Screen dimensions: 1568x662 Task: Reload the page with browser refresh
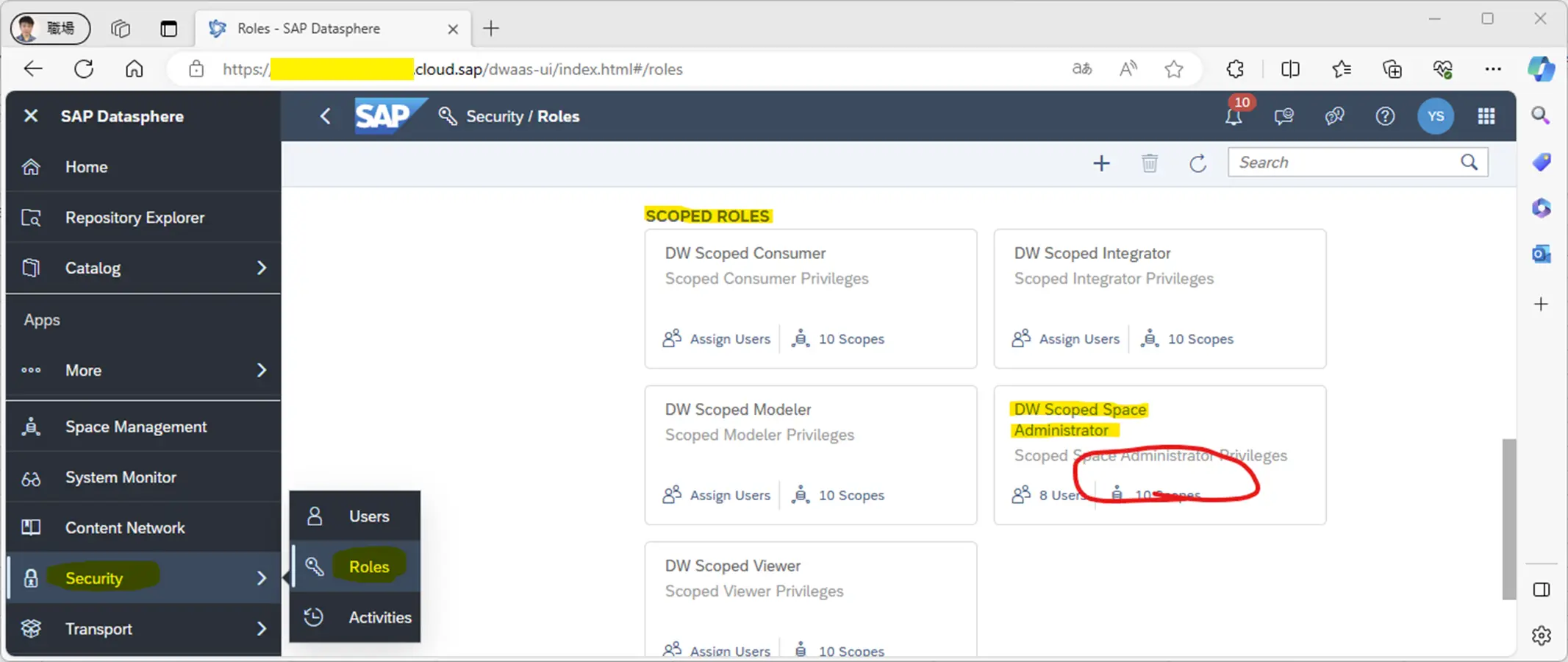point(84,69)
